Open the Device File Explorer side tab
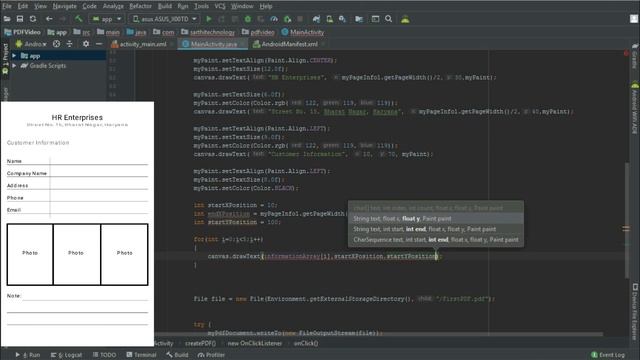 coord(634,311)
